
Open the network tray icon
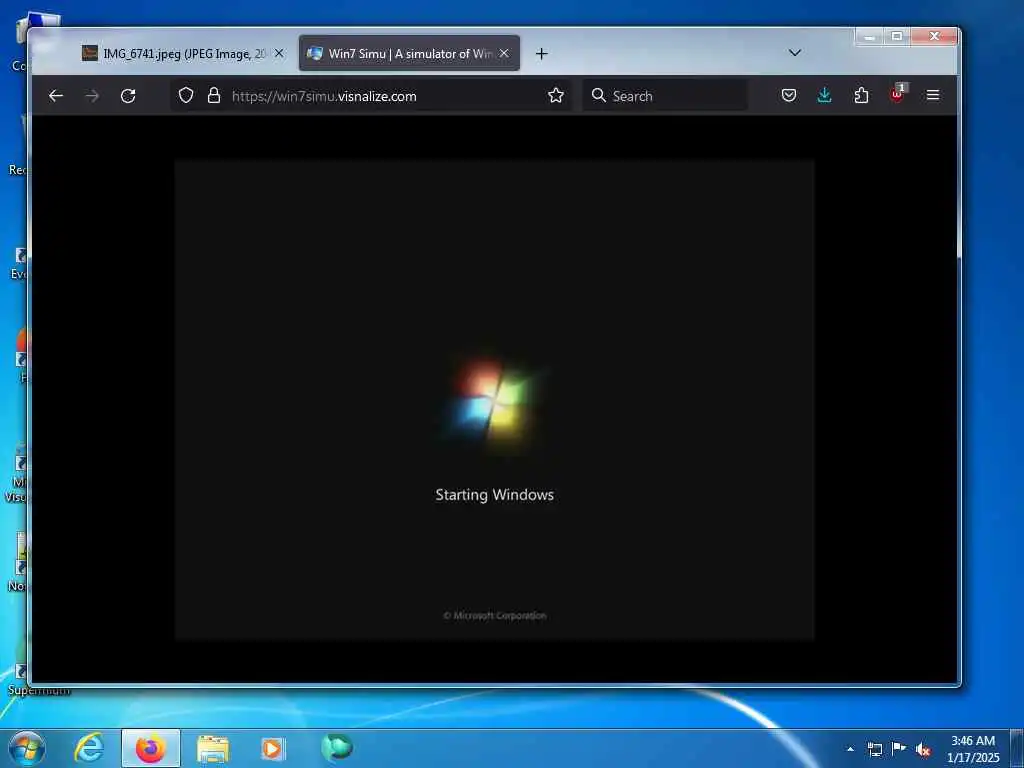click(874, 749)
